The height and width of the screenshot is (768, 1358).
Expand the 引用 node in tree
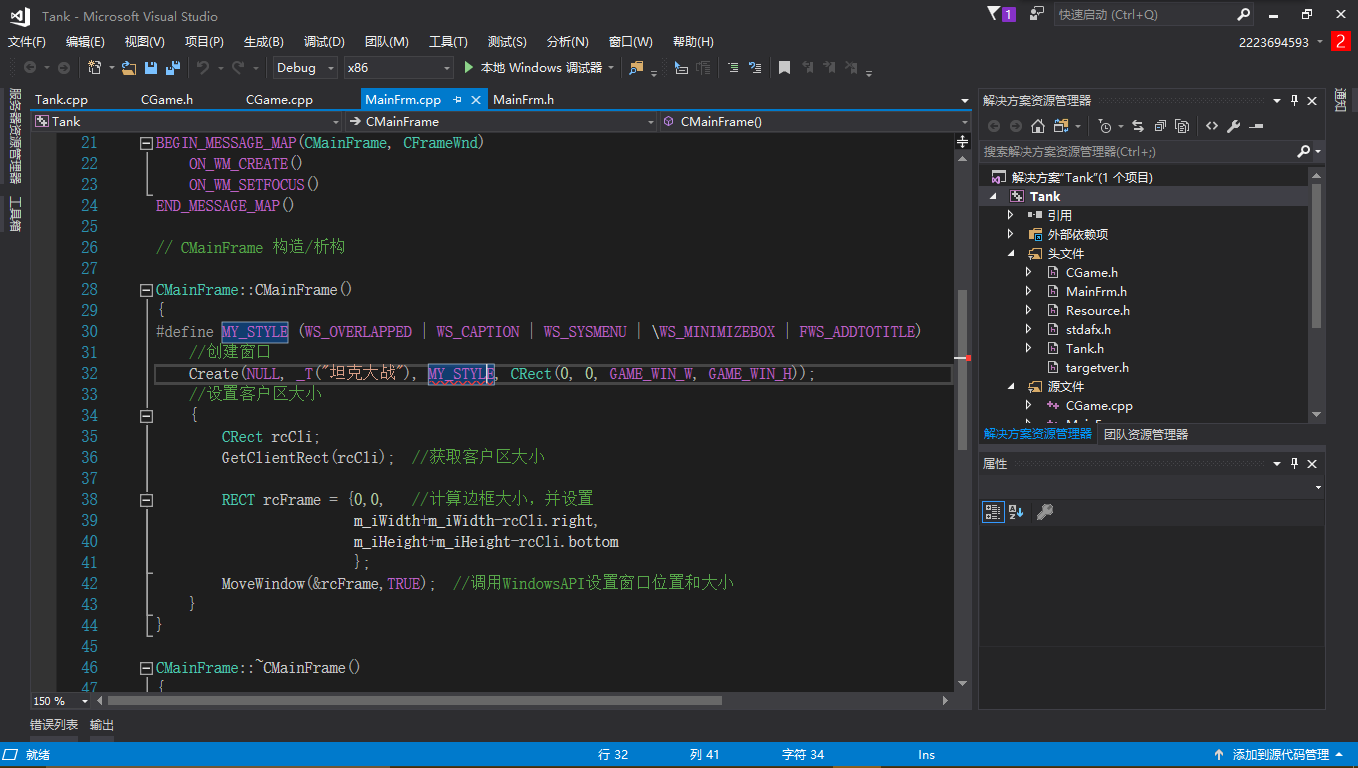pyautogui.click(x=1010, y=215)
